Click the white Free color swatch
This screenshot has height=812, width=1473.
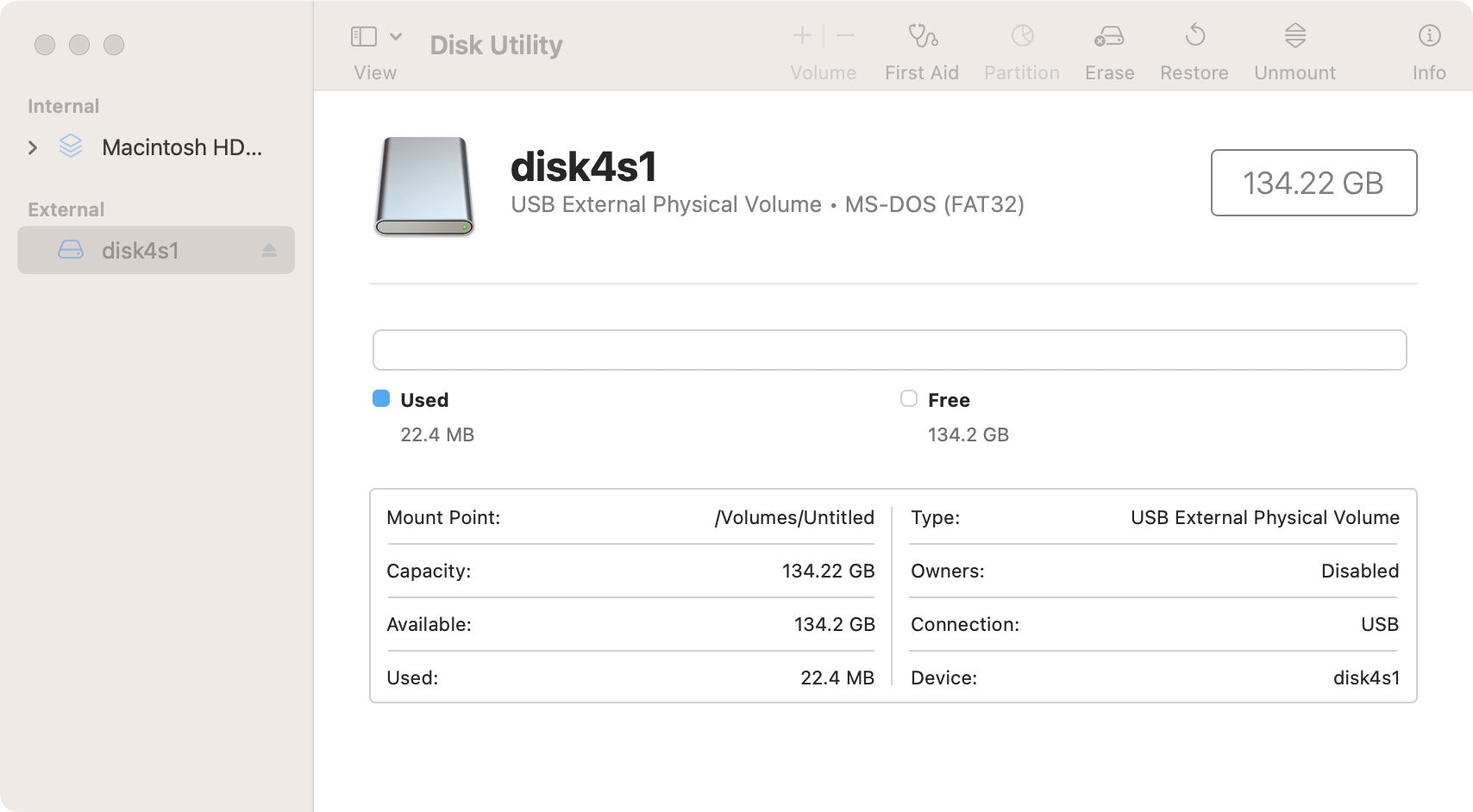(x=909, y=398)
